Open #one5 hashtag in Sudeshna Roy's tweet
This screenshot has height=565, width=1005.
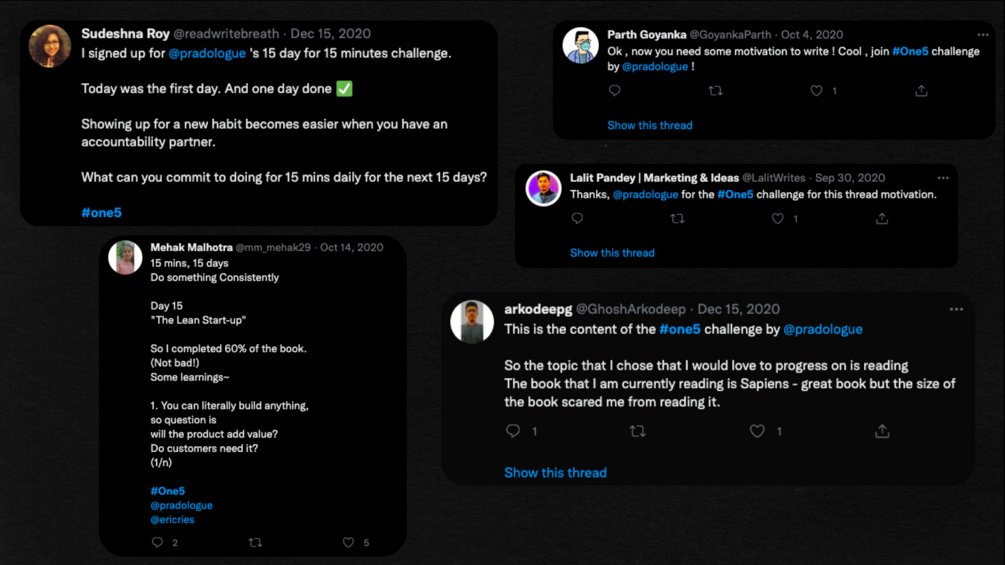pyautogui.click(x=101, y=213)
